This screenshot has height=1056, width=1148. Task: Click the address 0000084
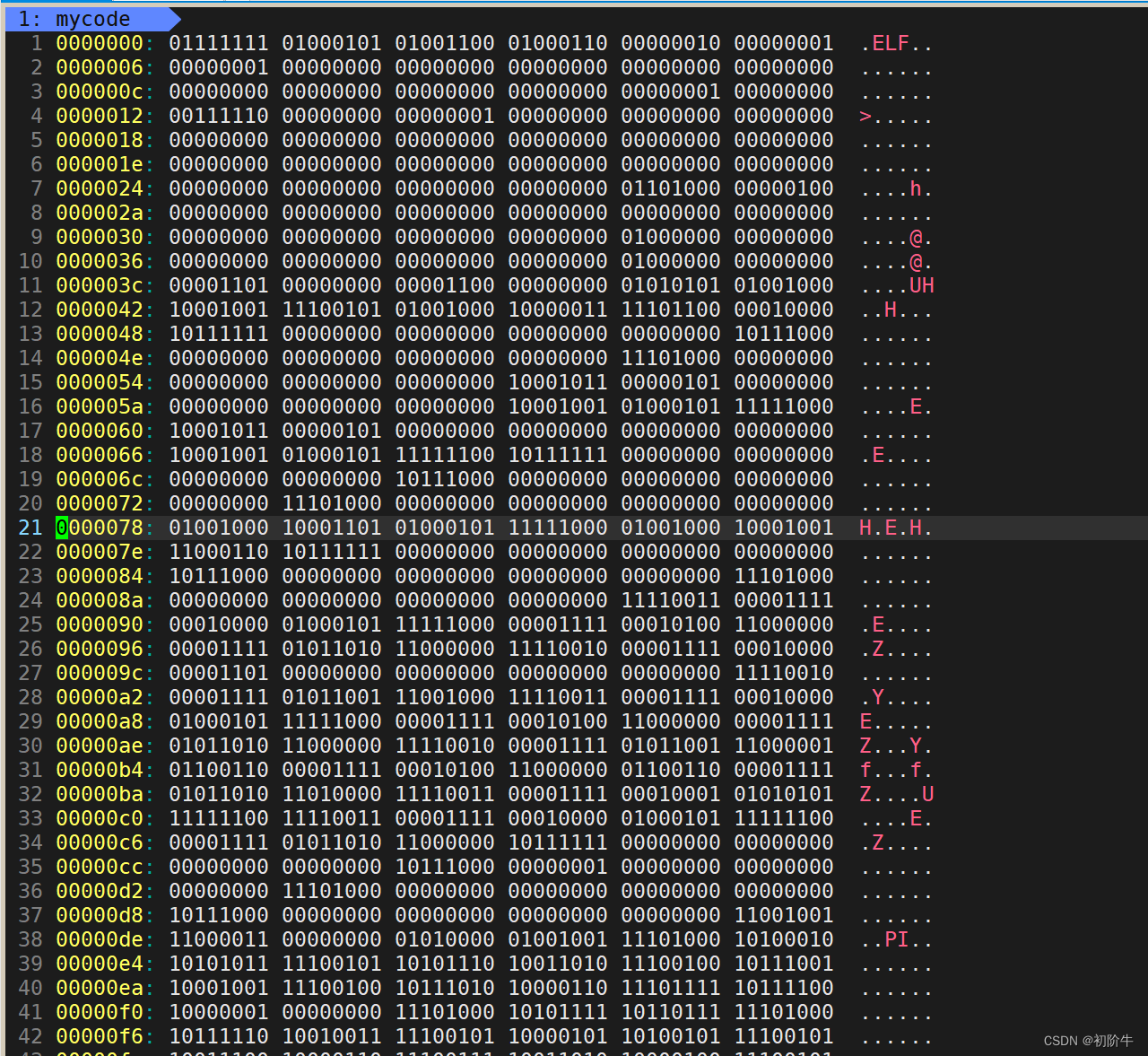pos(100,576)
